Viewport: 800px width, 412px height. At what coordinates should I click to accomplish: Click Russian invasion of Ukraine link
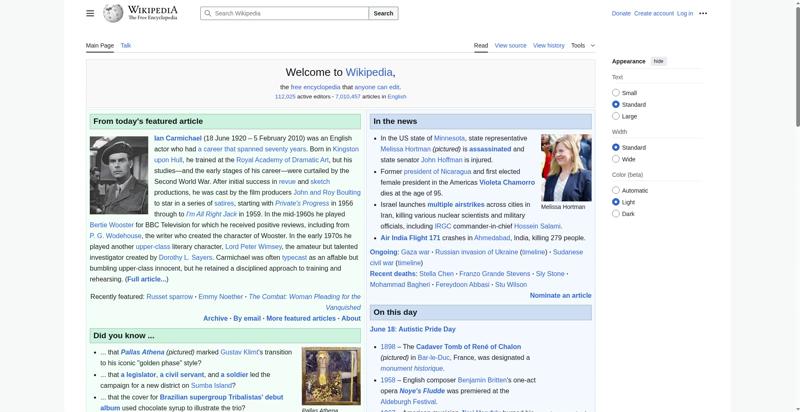click(477, 252)
